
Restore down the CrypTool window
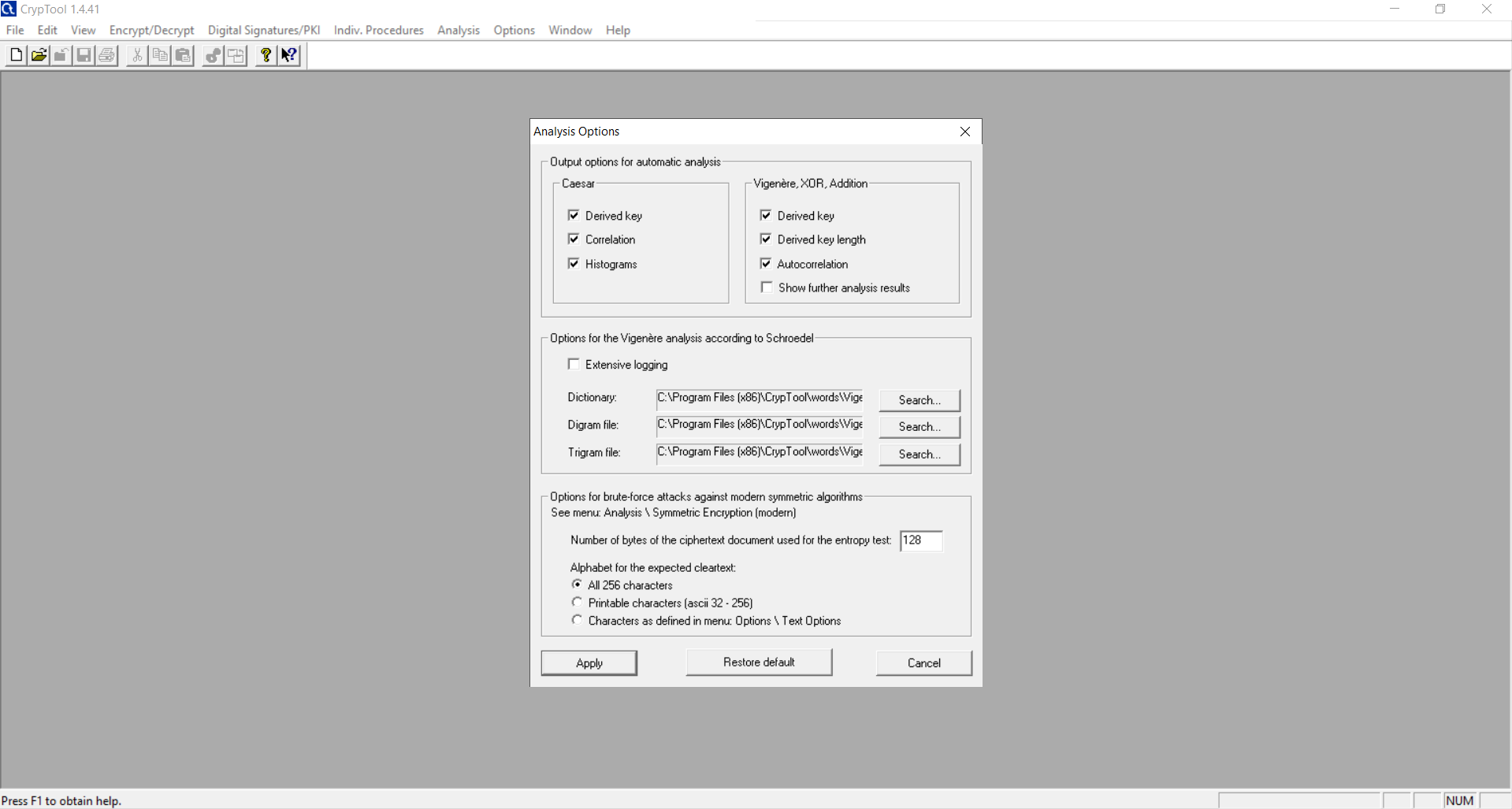1440,9
